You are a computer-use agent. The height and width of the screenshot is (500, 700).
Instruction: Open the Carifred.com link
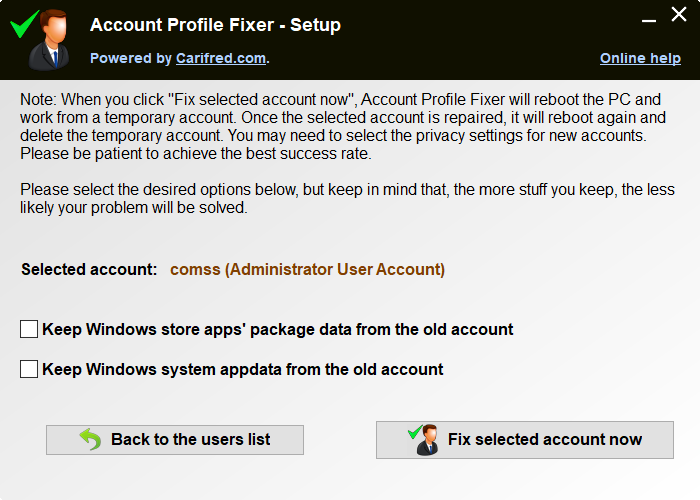(221, 58)
